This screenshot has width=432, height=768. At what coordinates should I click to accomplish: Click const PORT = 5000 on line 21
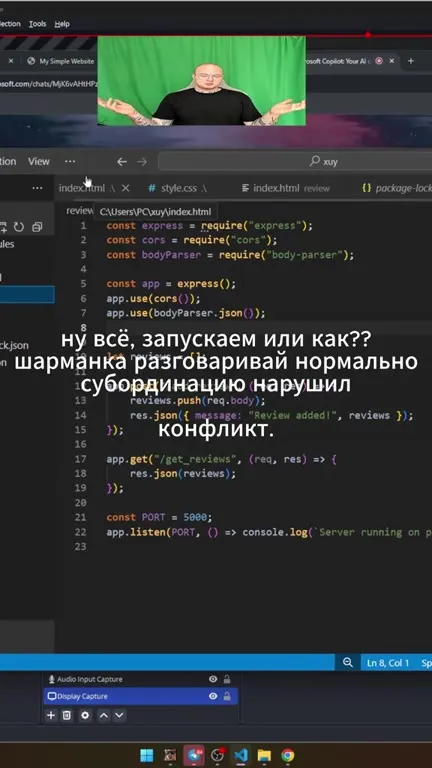159,517
